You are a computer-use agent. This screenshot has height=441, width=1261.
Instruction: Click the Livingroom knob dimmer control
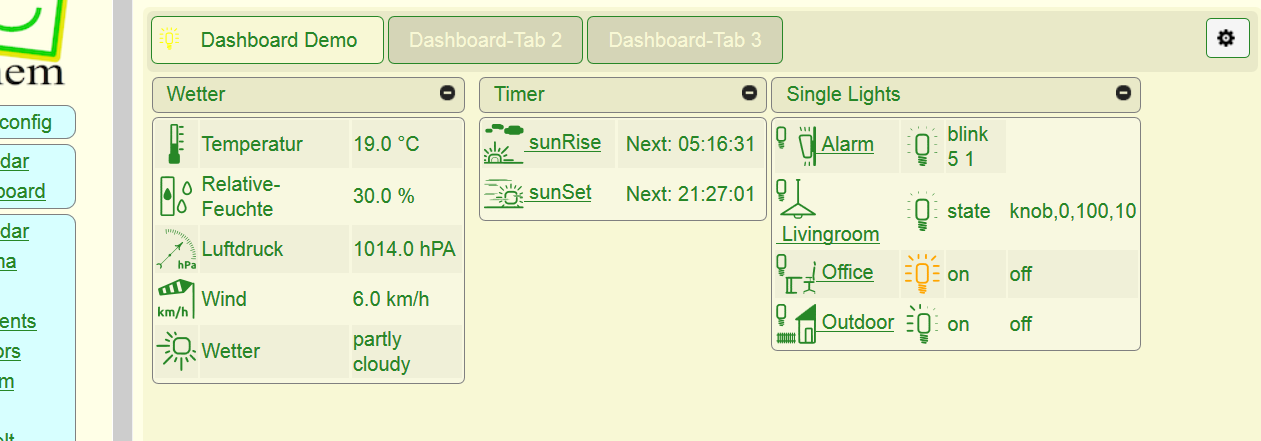pyautogui.click(x=1072, y=211)
